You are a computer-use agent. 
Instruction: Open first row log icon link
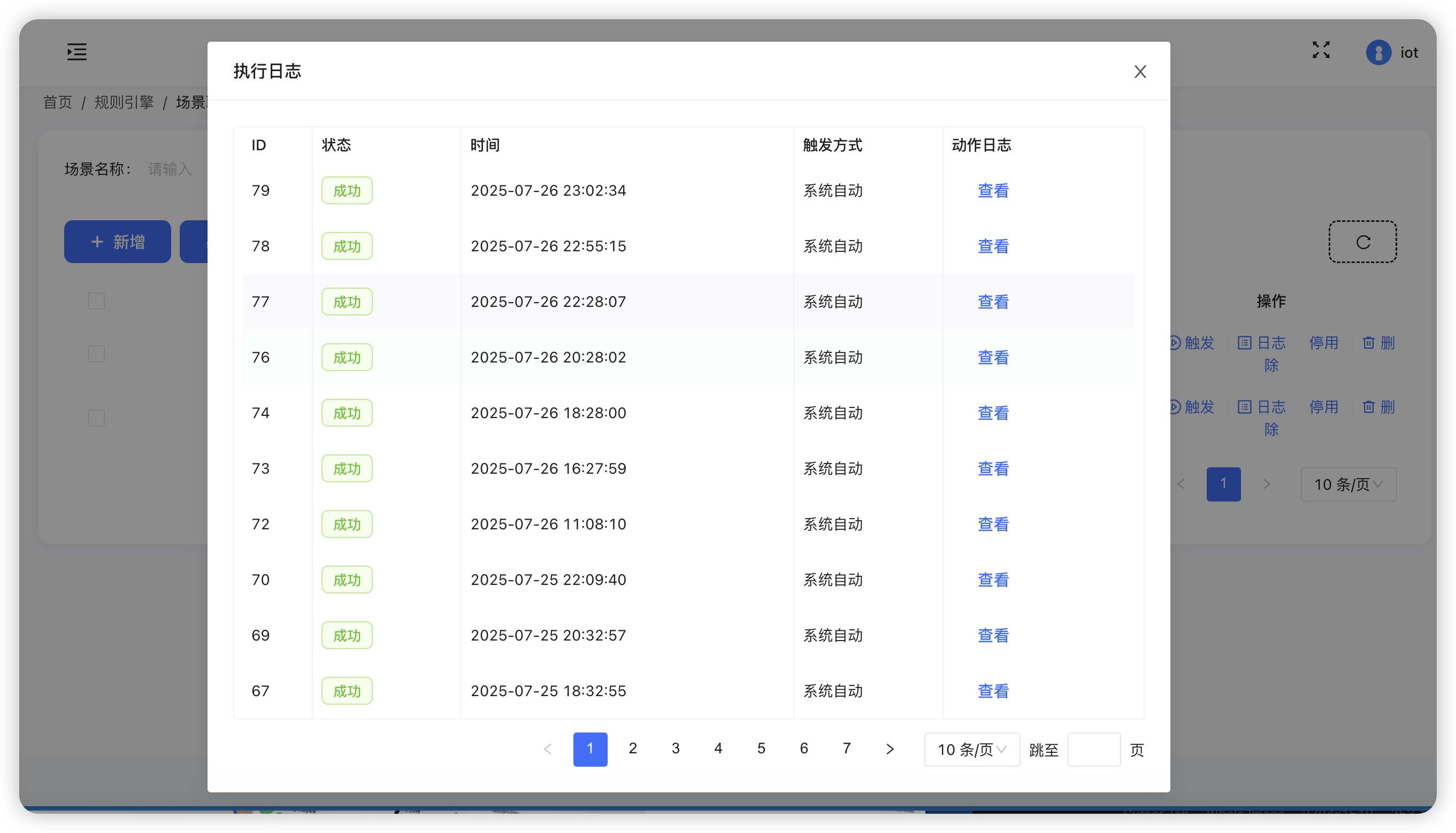1244,343
